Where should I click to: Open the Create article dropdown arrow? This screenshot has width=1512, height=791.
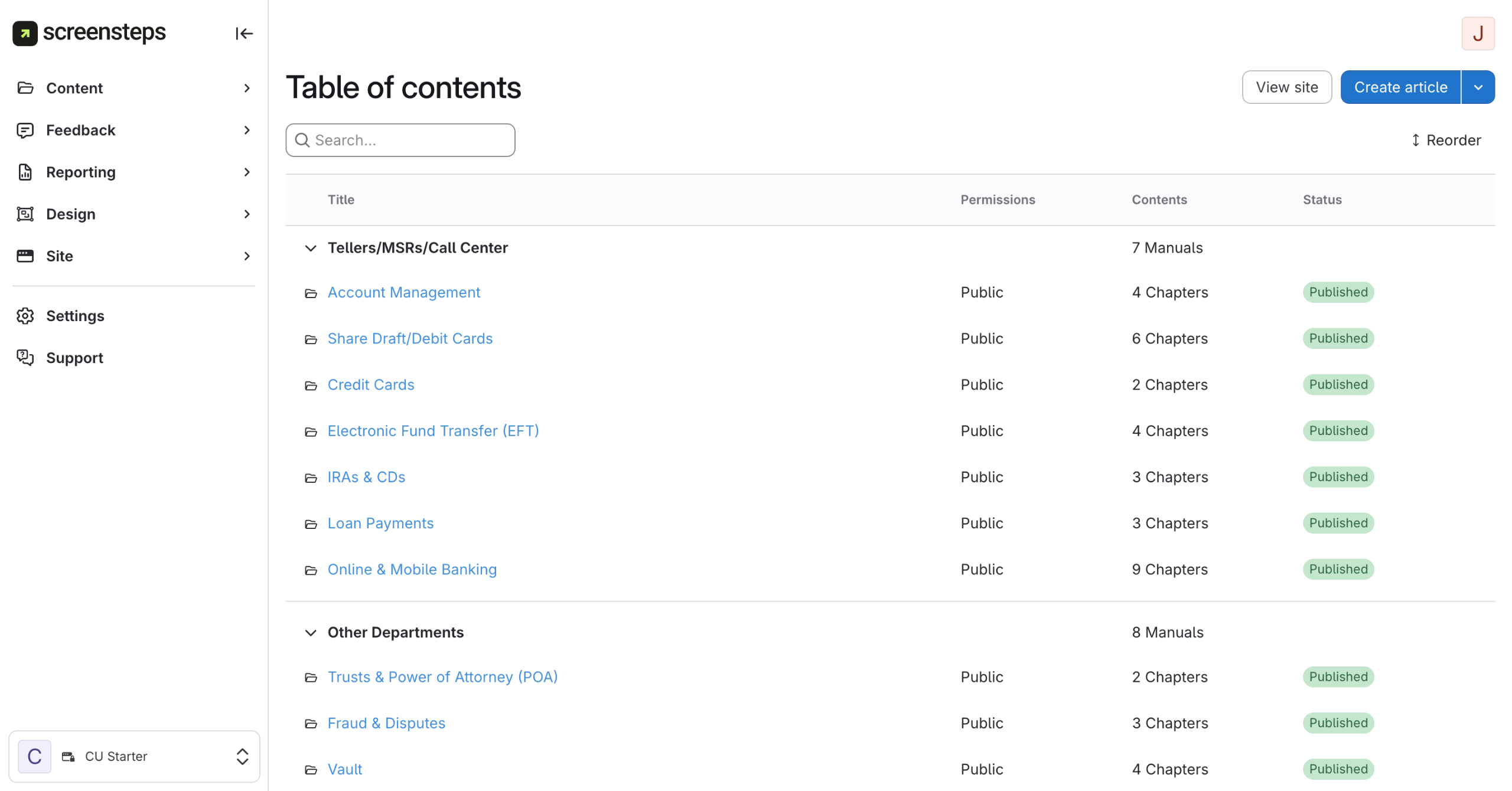click(1478, 87)
